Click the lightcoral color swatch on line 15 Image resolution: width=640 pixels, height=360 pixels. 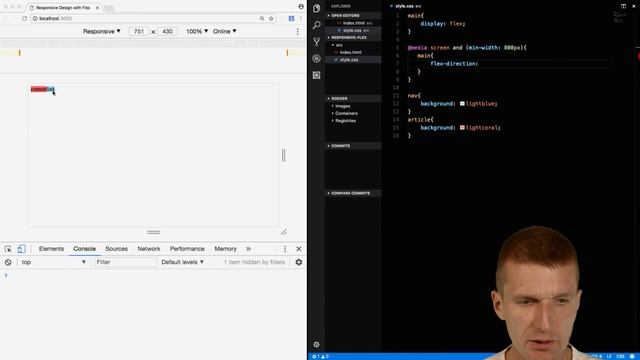(x=462, y=128)
